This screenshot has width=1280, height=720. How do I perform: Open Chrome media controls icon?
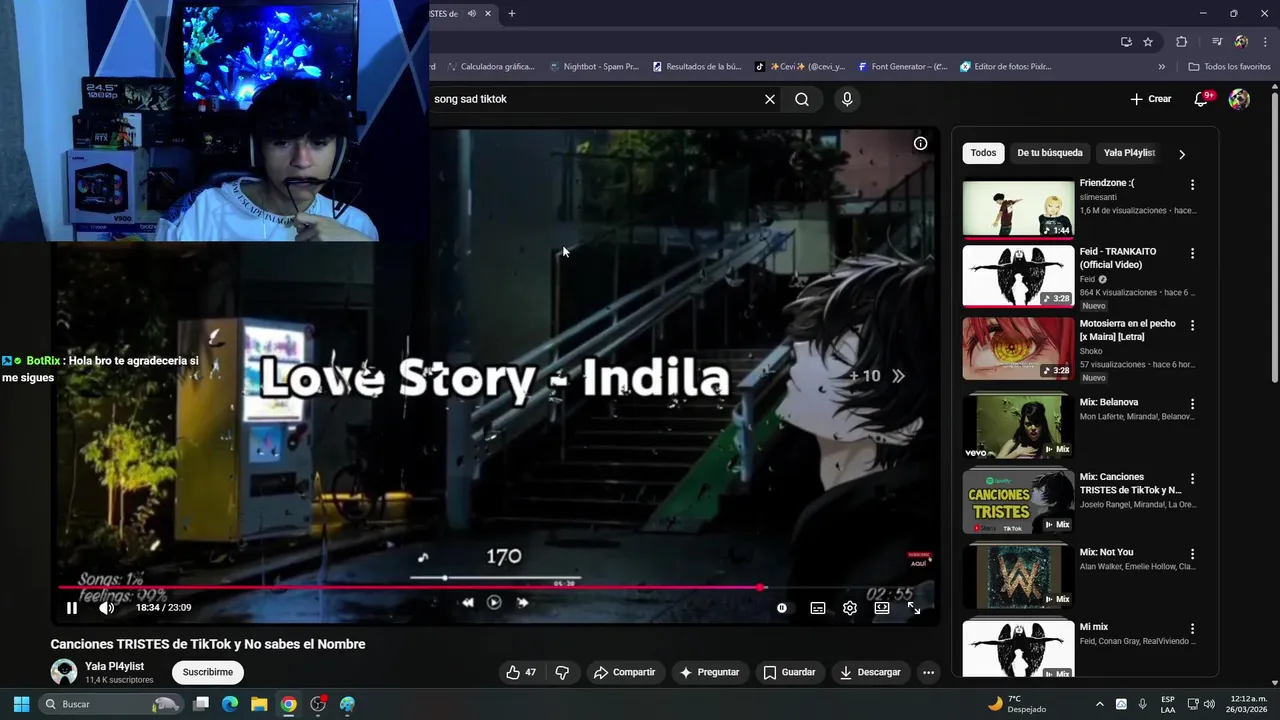coord(1217,42)
